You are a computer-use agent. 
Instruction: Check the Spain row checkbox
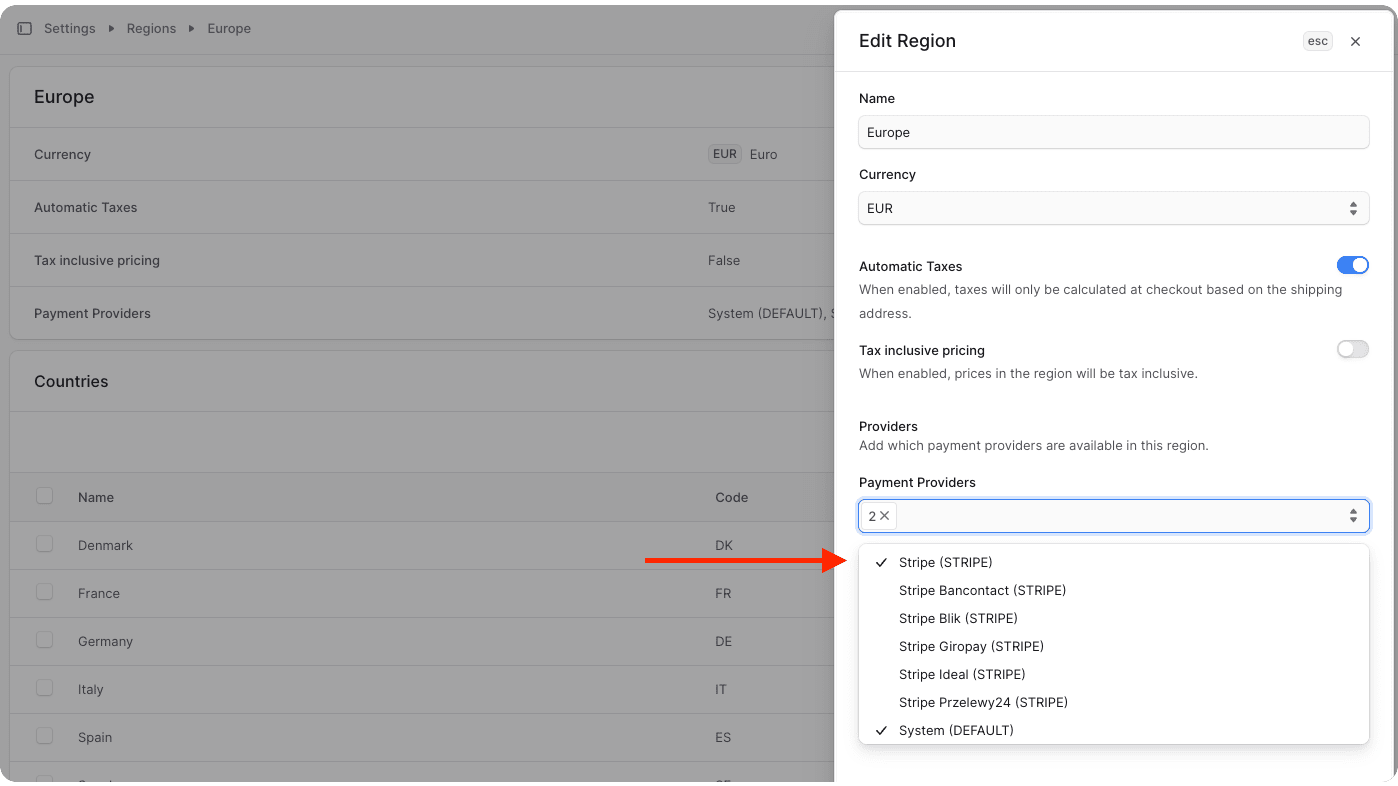pyautogui.click(x=44, y=735)
